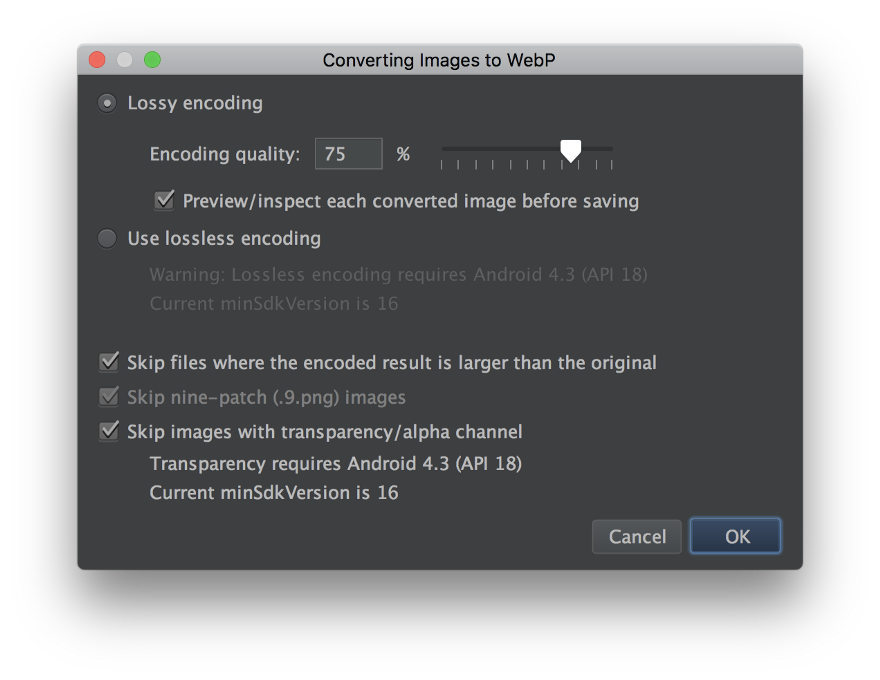This screenshot has width=880, height=680.
Task: Close the dialog with the red button
Action: click(97, 59)
